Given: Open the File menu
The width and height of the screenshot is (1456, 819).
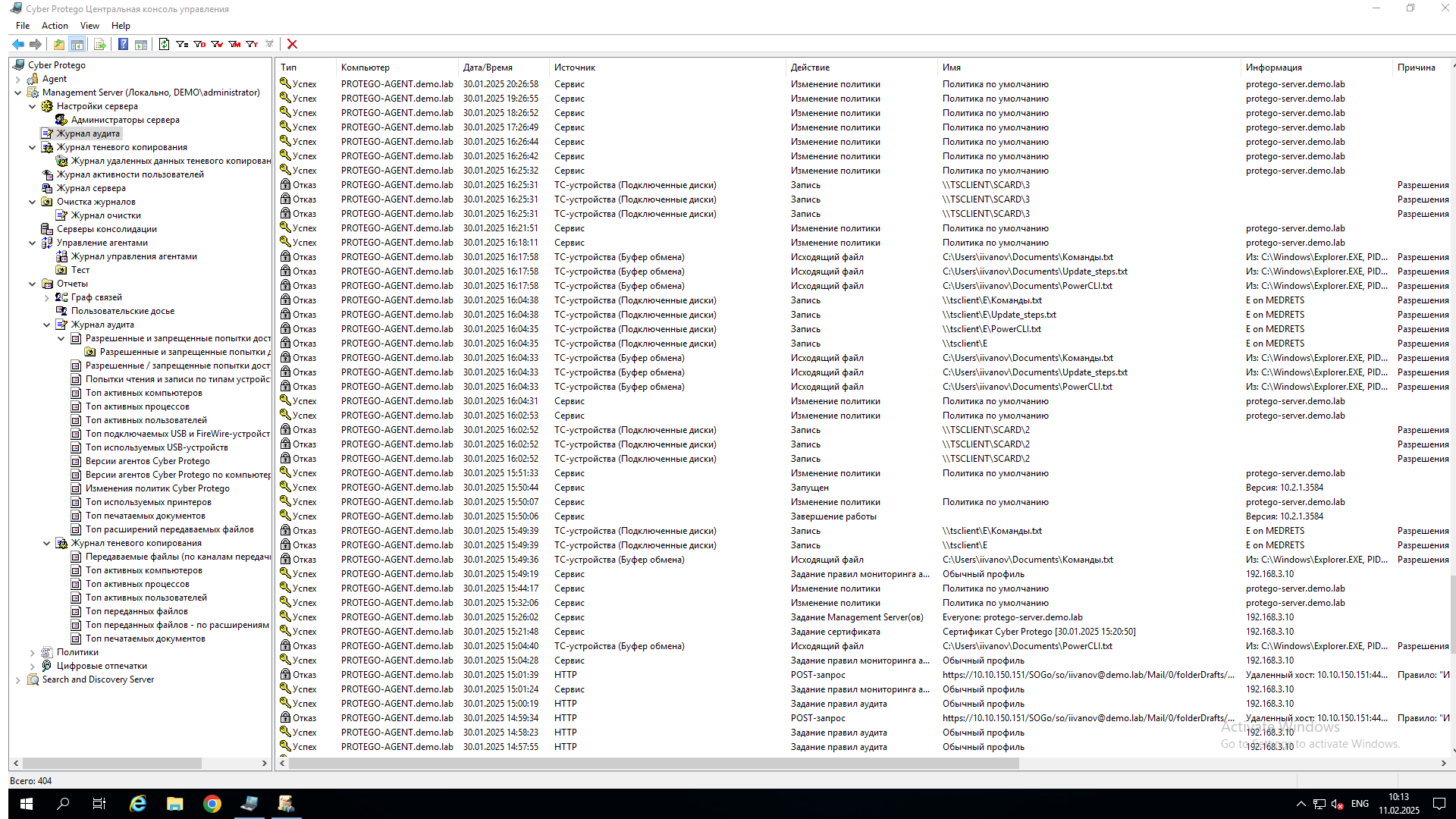Looking at the screenshot, I should click(x=23, y=26).
